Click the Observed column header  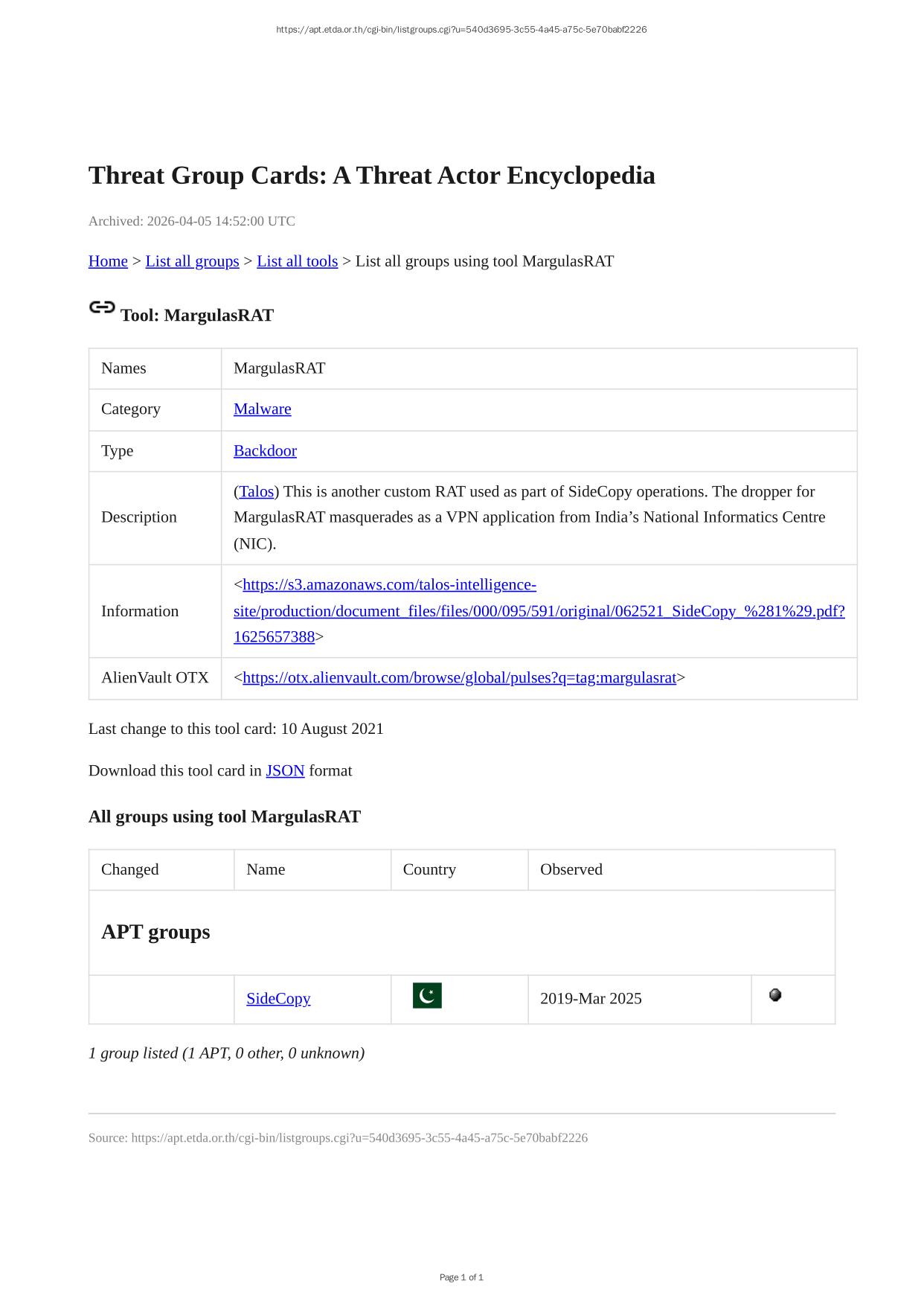(571, 869)
